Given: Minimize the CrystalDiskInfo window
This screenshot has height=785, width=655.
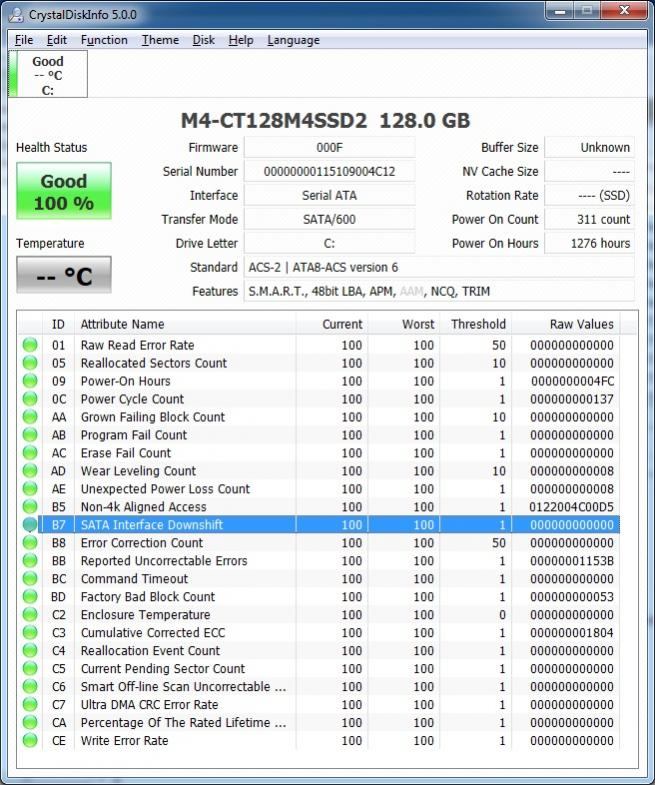Looking at the screenshot, I should pyautogui.click(x=560, y=11).
